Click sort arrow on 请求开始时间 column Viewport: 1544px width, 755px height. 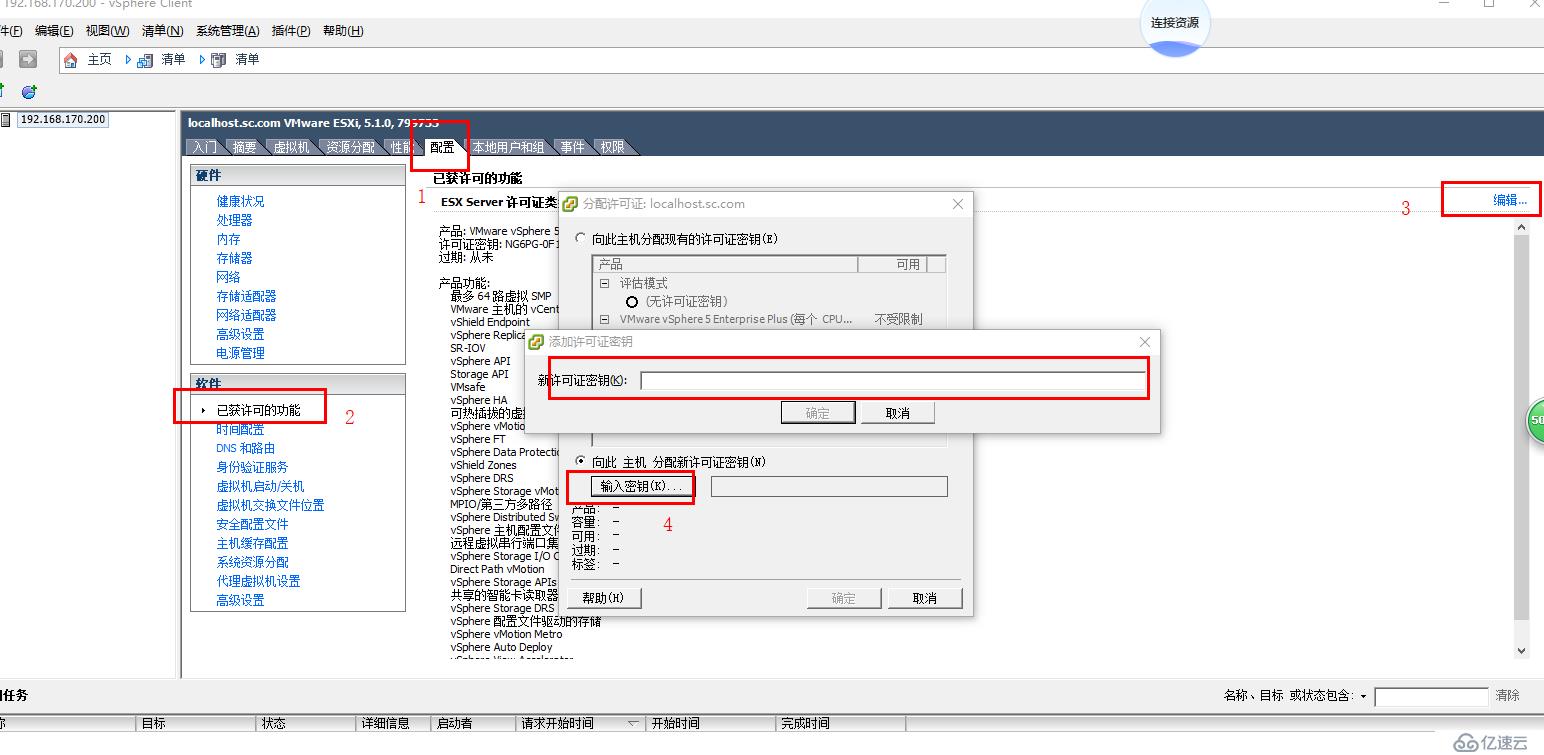click(x=633, y=723)
